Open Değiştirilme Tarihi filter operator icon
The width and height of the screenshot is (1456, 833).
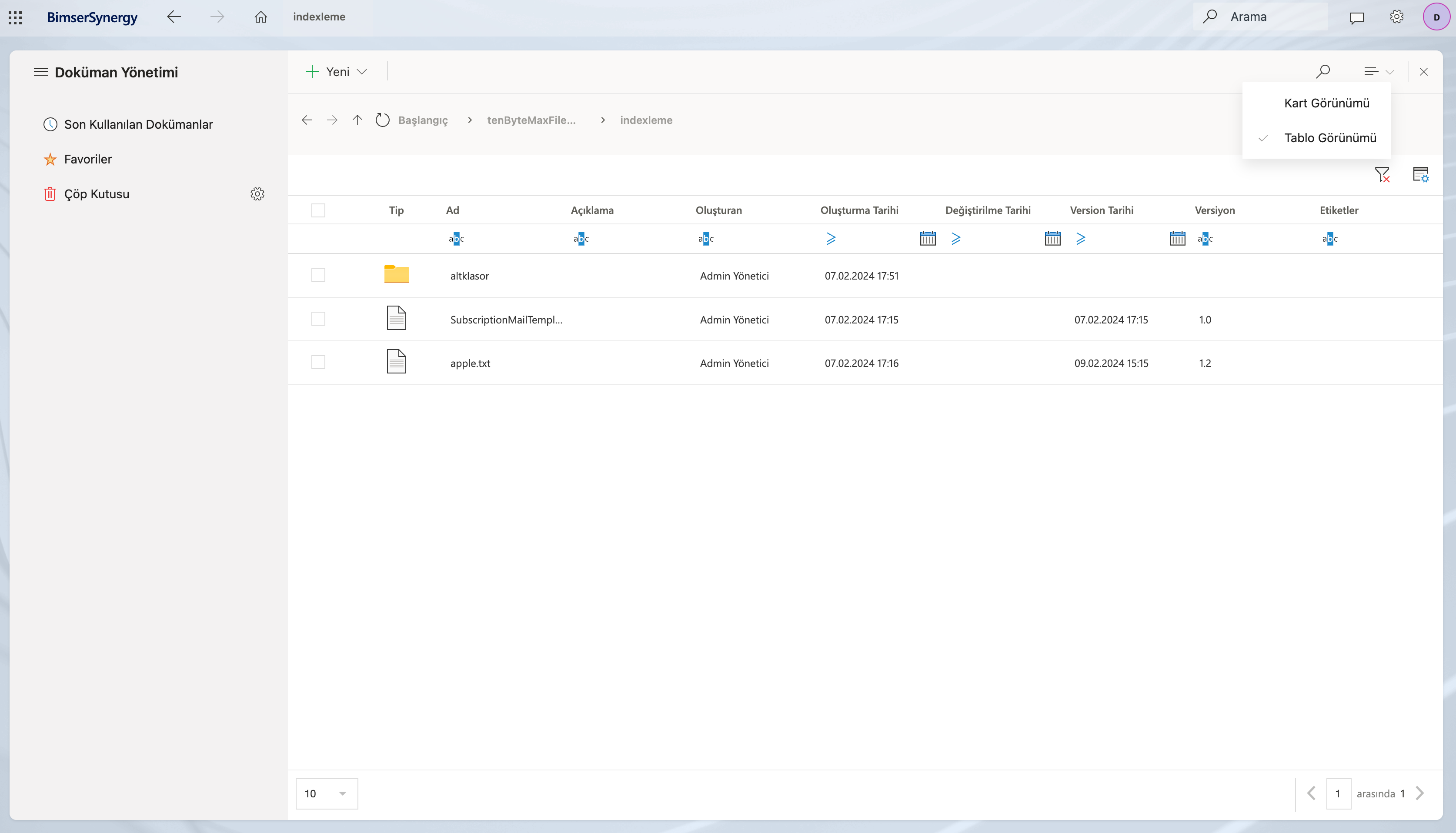point(956,239)
